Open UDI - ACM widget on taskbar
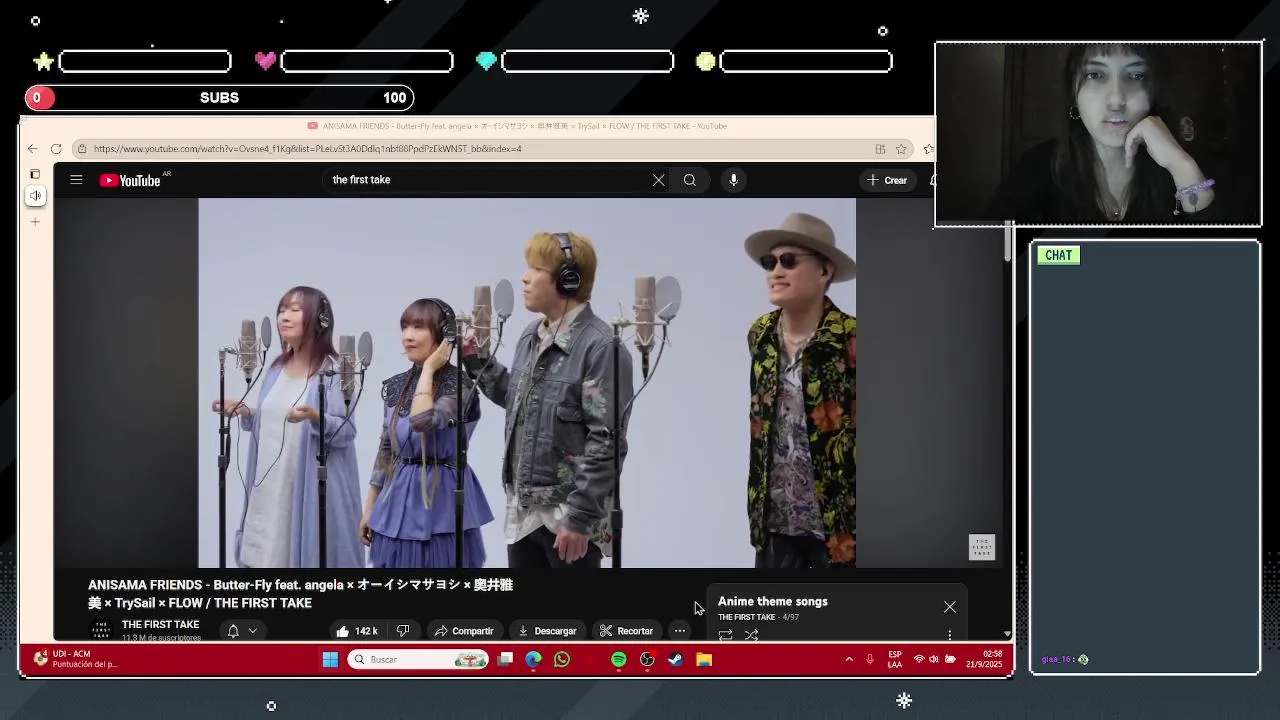 click(x=75, y=659)
